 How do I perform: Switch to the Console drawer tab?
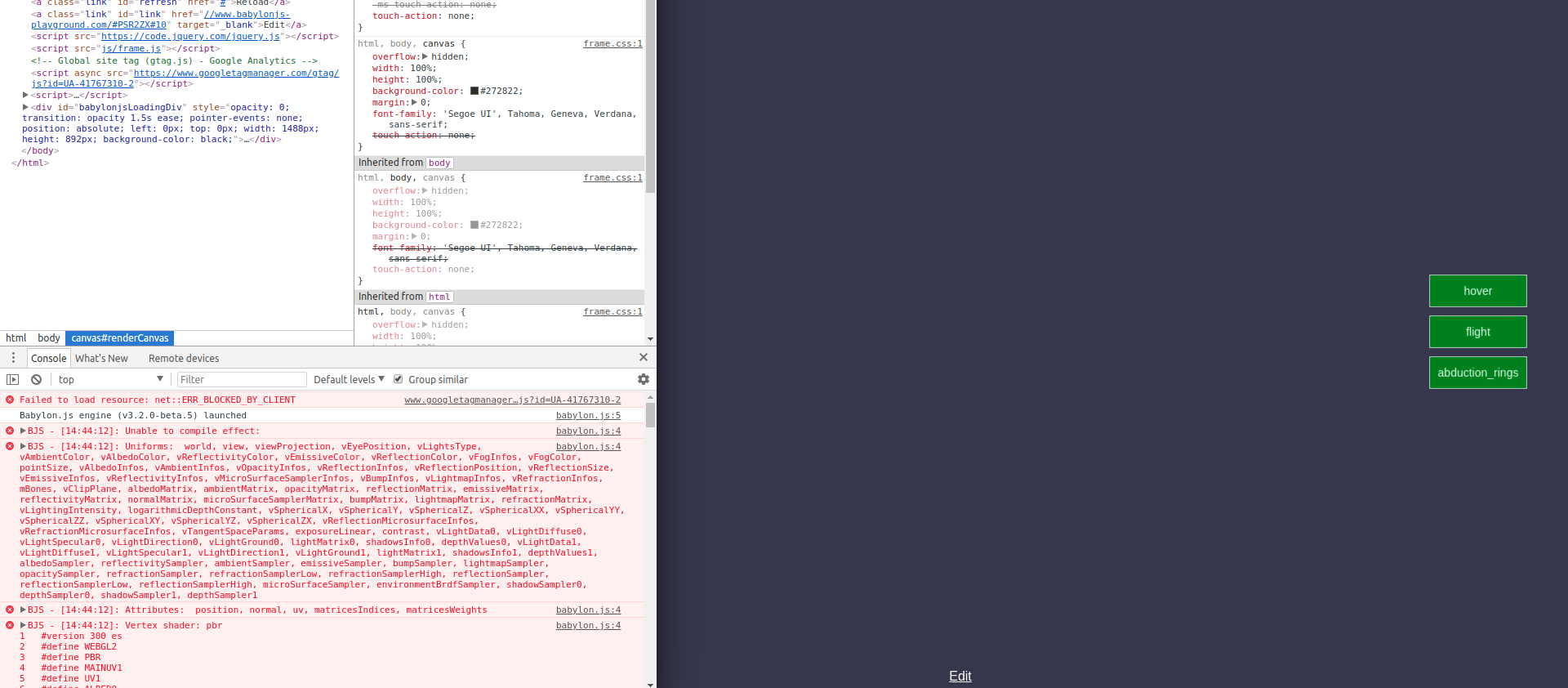pyautogui.click(x=48, y=358)
